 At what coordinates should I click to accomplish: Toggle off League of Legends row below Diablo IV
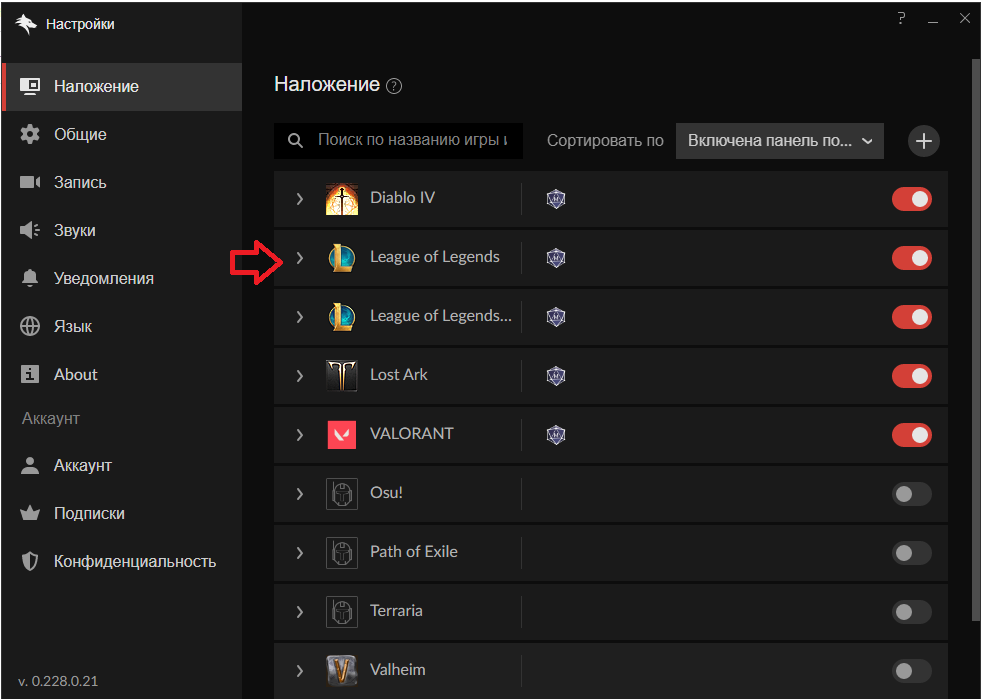pos(912,258)
